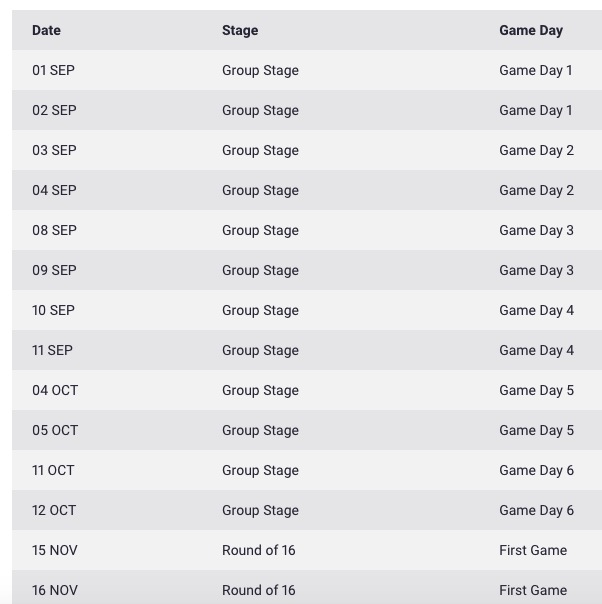Click the 16 NOV date entry
602x604 pixels.
pos(55,590)
